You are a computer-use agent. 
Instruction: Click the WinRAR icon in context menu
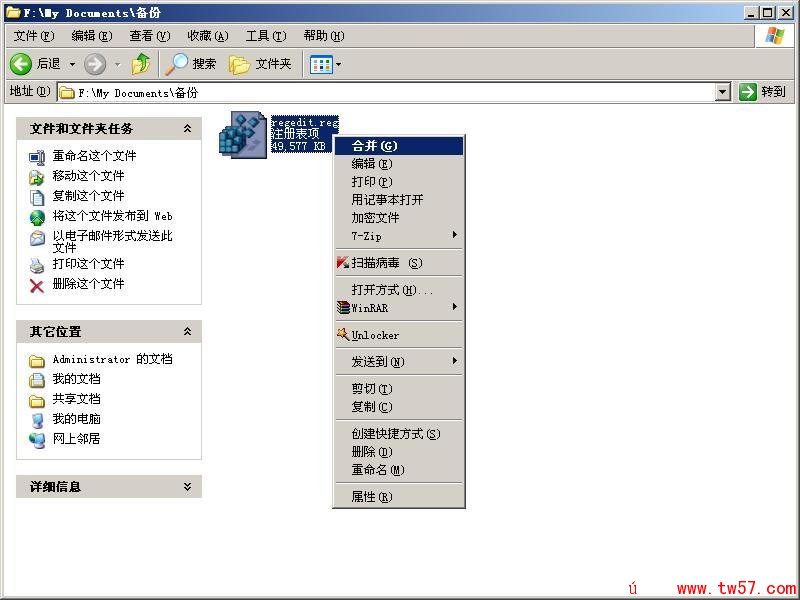click(343, 309)
